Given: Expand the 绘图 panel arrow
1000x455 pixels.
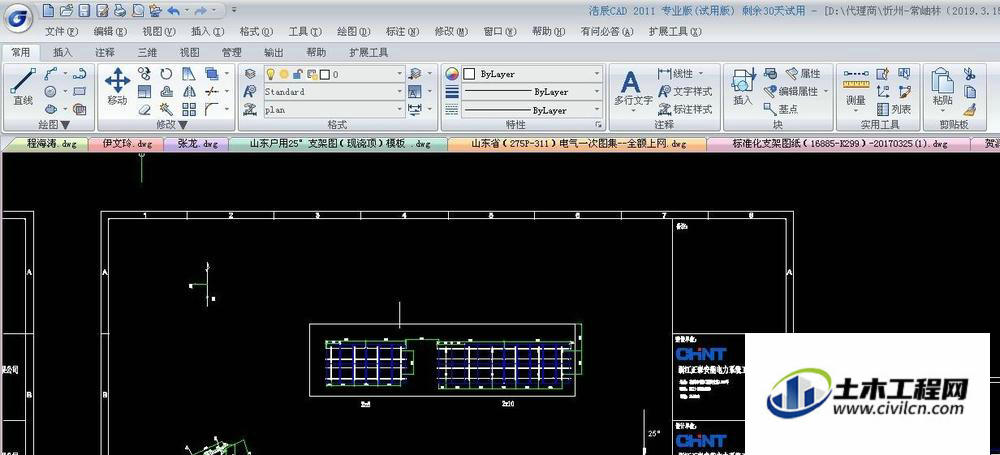Looking at the screenshot, I should pos(65,125).
